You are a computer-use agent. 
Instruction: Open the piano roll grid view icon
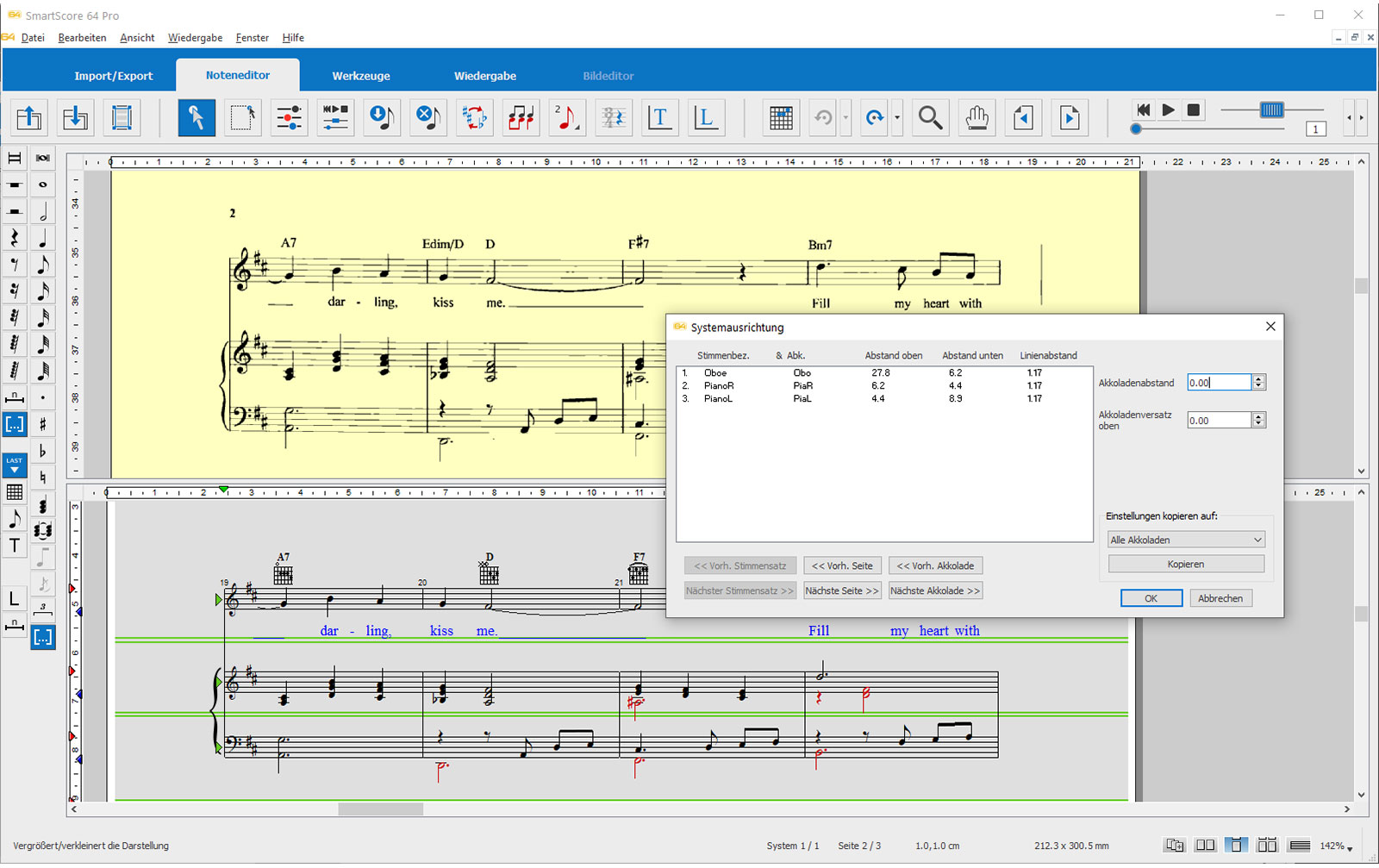pos(781,117)
